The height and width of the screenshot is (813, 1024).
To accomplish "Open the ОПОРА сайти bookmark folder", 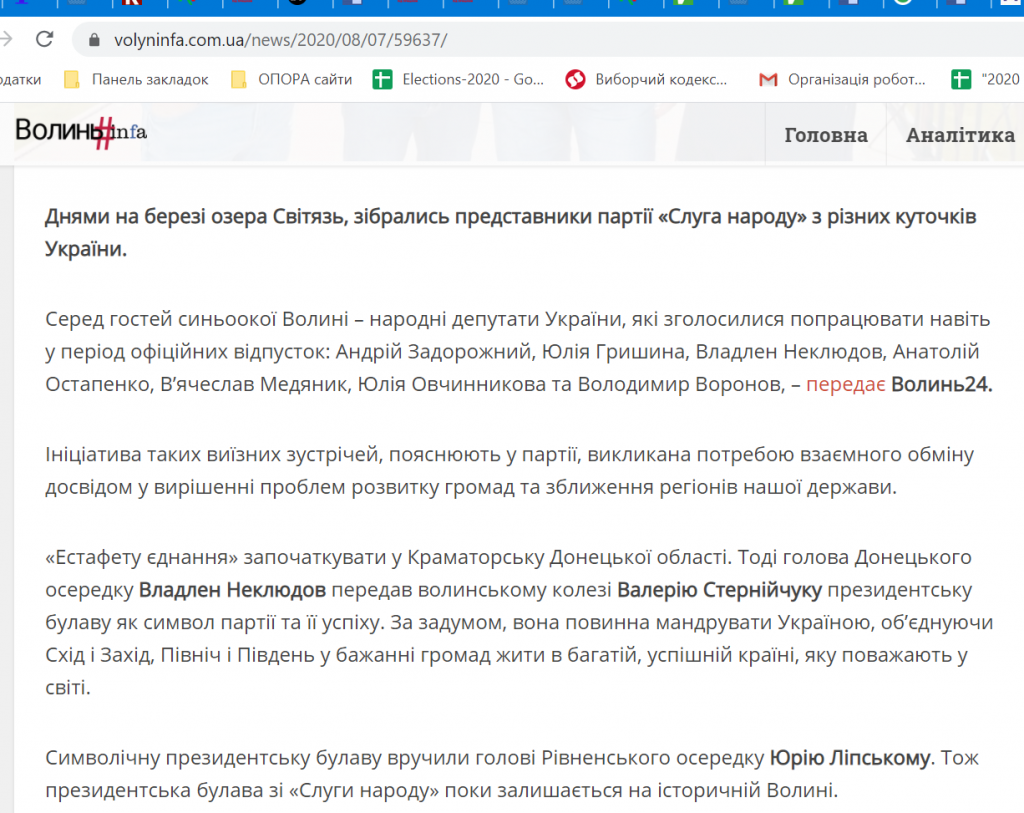I will click(x=291, y=79).
